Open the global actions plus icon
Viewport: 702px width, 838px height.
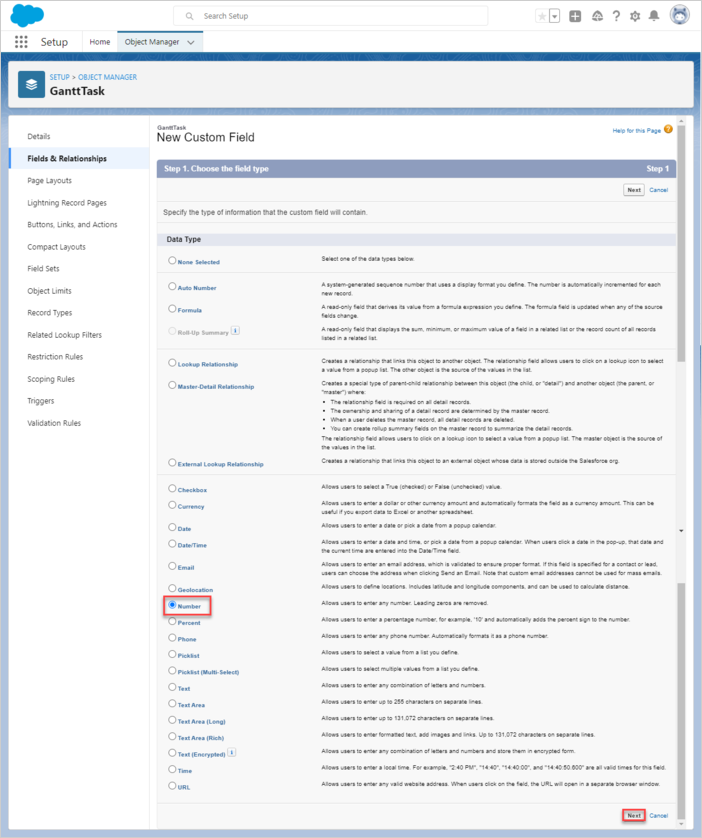[x=575, y=16]
